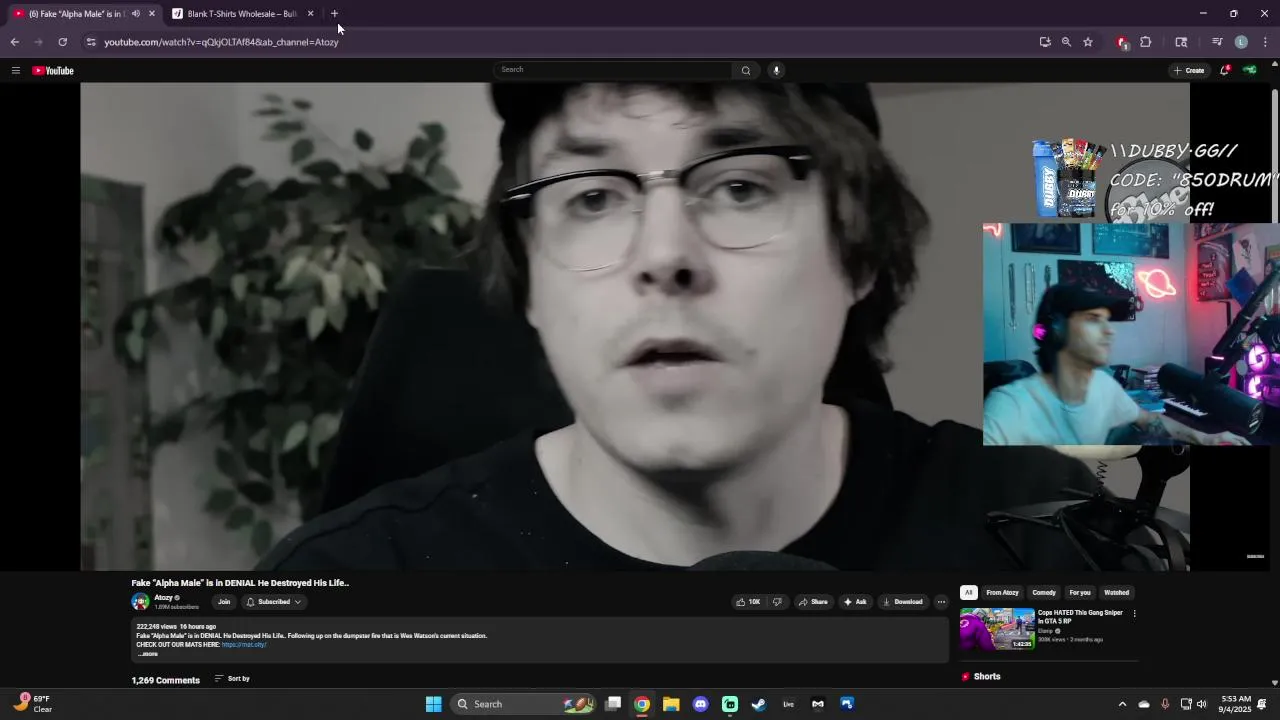View site information icon in address bar
1280x720 pixels.
pos(91,42)
